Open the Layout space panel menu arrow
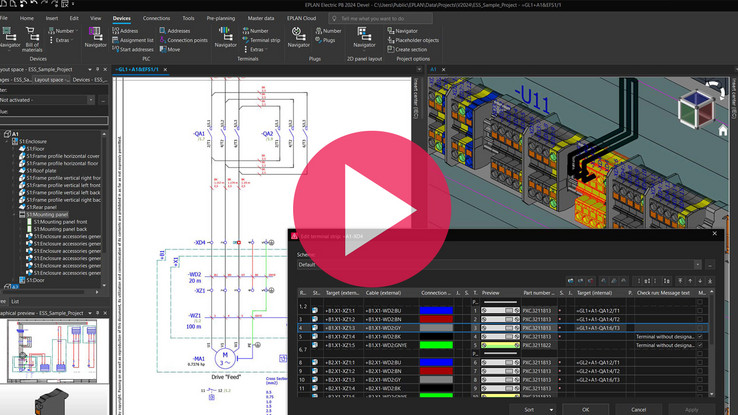Viewport: 738px width, 415px height. [x=90, y=69]
